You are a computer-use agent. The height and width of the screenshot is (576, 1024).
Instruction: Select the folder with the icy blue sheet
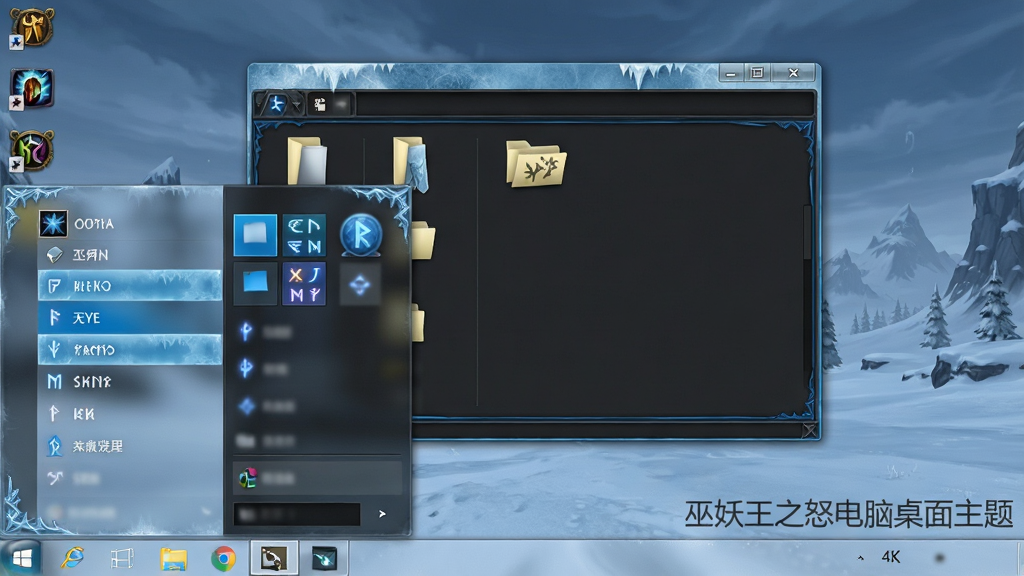[411, 163]
